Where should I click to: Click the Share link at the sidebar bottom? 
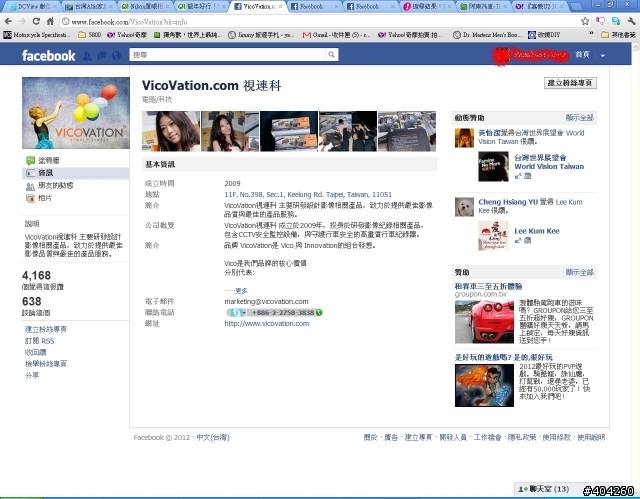point(32,375)
